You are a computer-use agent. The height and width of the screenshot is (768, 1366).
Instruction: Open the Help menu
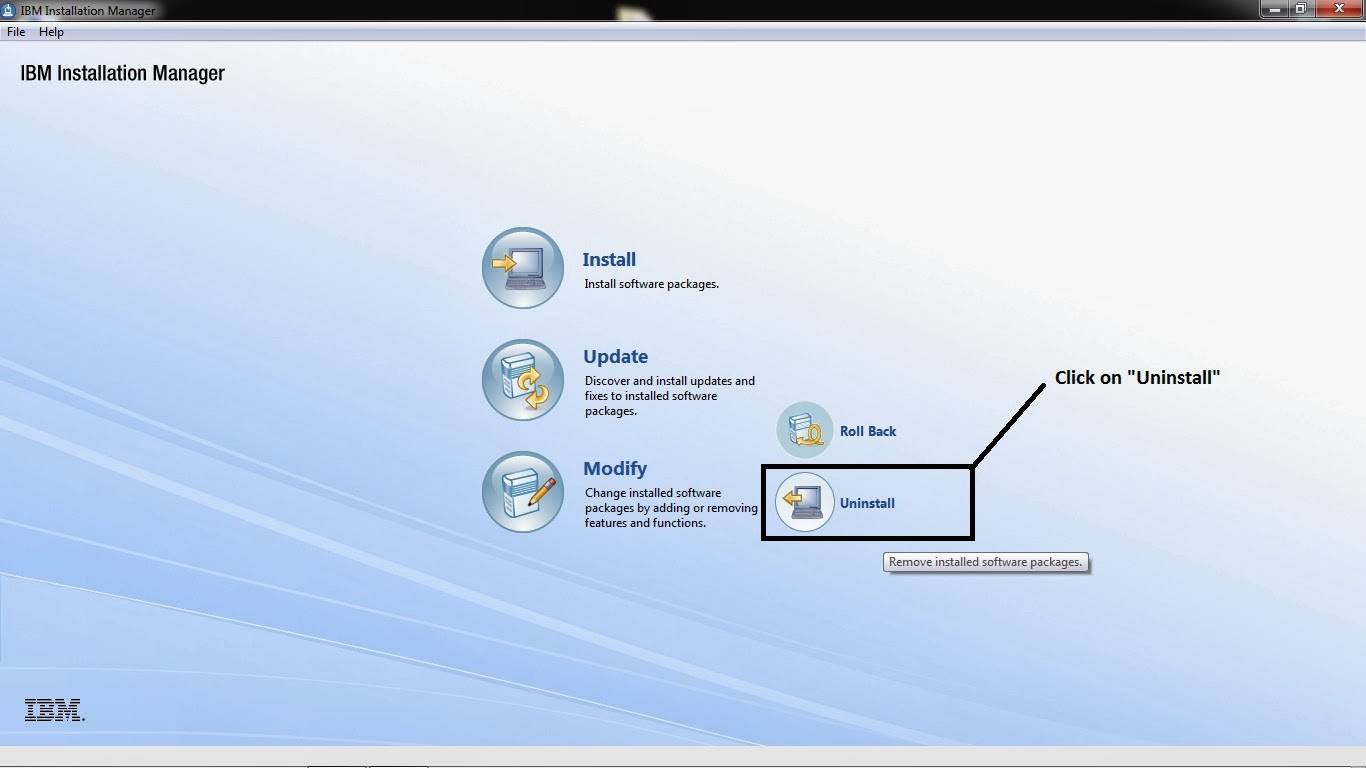50,31
